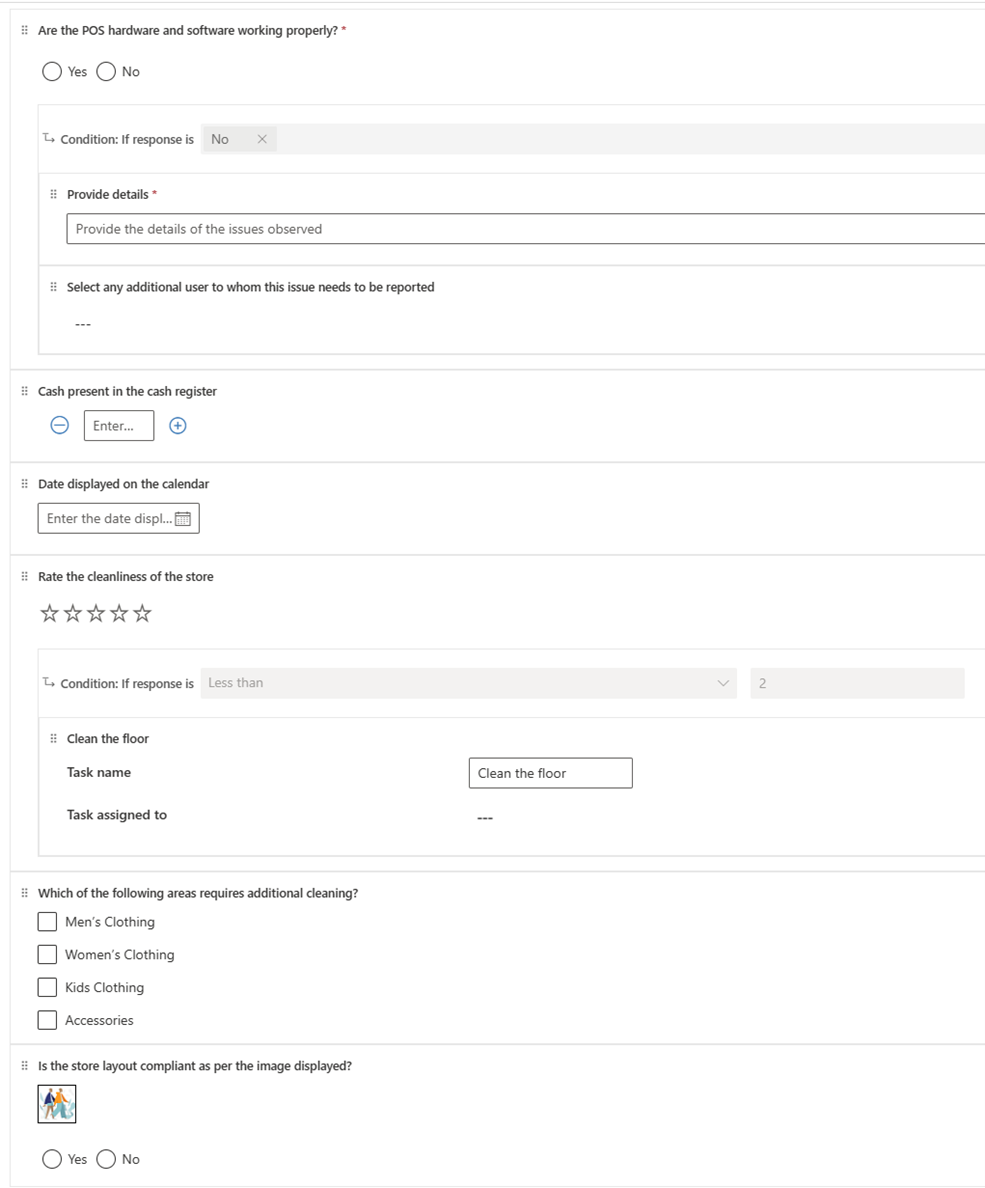The image size is (985, 1188).
Task: Click the condition arrow icon beside the No tag
Action: pyautogui.click(x=48, y=138)
